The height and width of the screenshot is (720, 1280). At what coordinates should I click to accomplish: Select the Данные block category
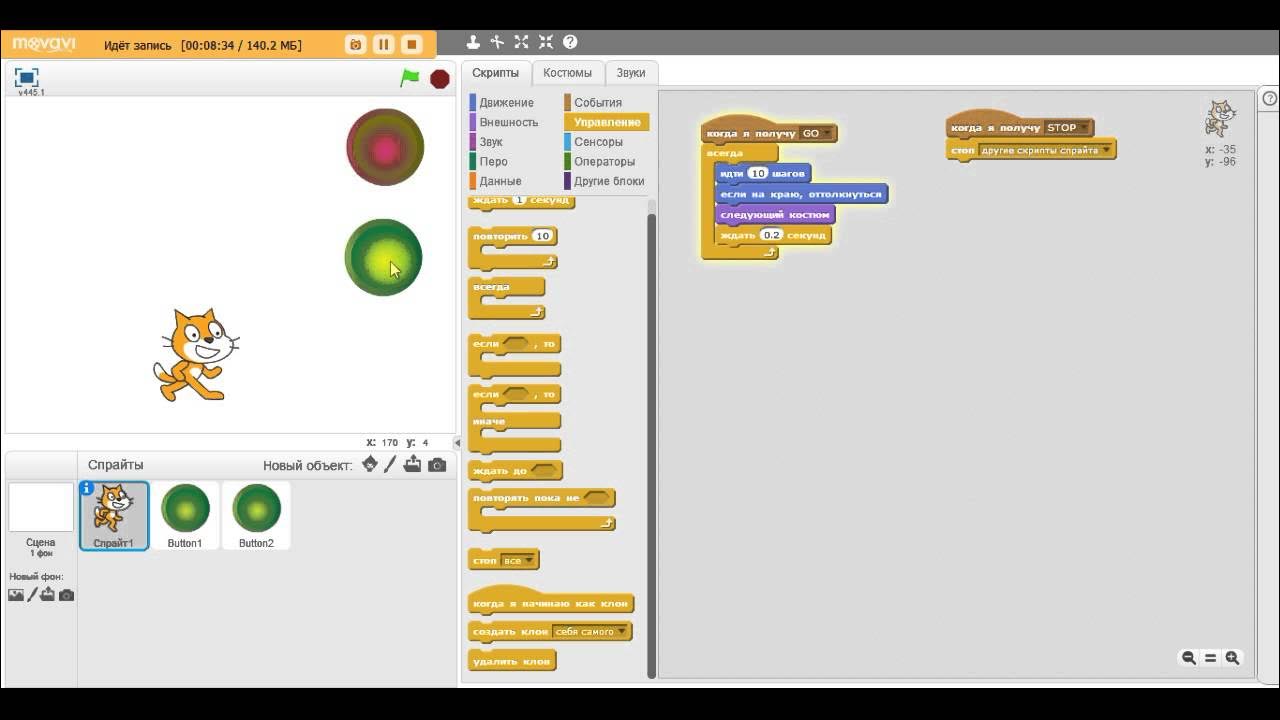point(500,181)
